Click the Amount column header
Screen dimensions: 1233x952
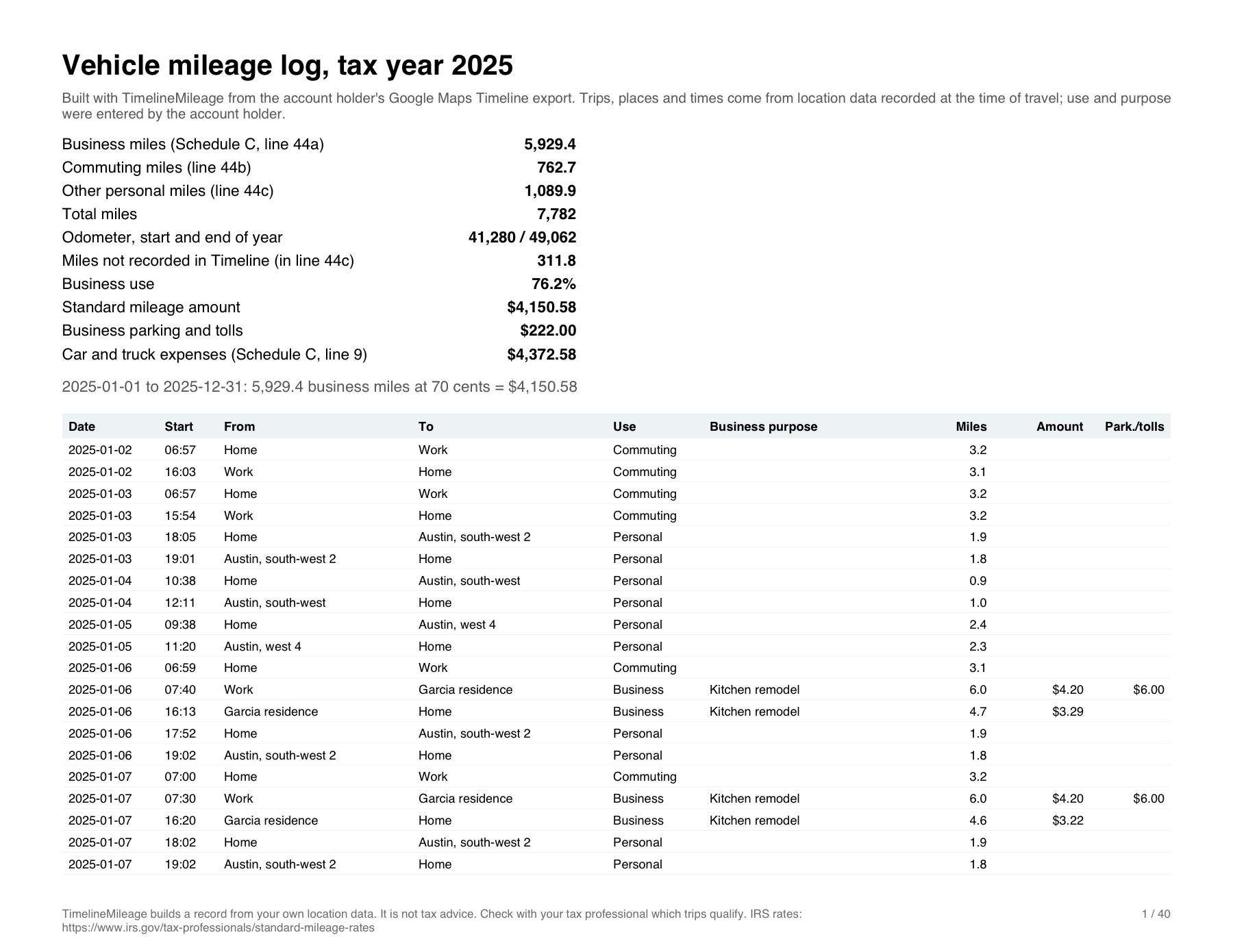pyautogui.click(x=1060, y=427)
